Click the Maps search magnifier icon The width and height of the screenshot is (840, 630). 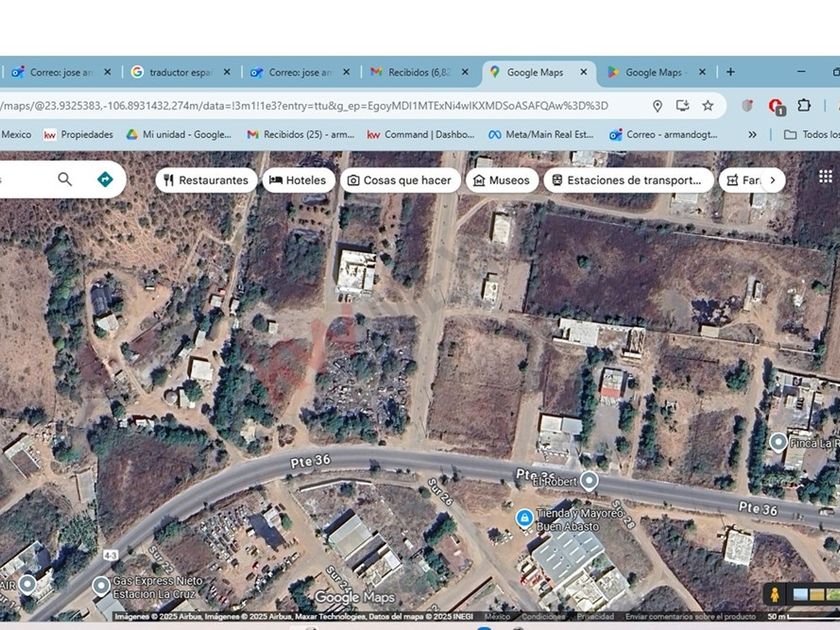pyautogui.click(x=65, y=179)
